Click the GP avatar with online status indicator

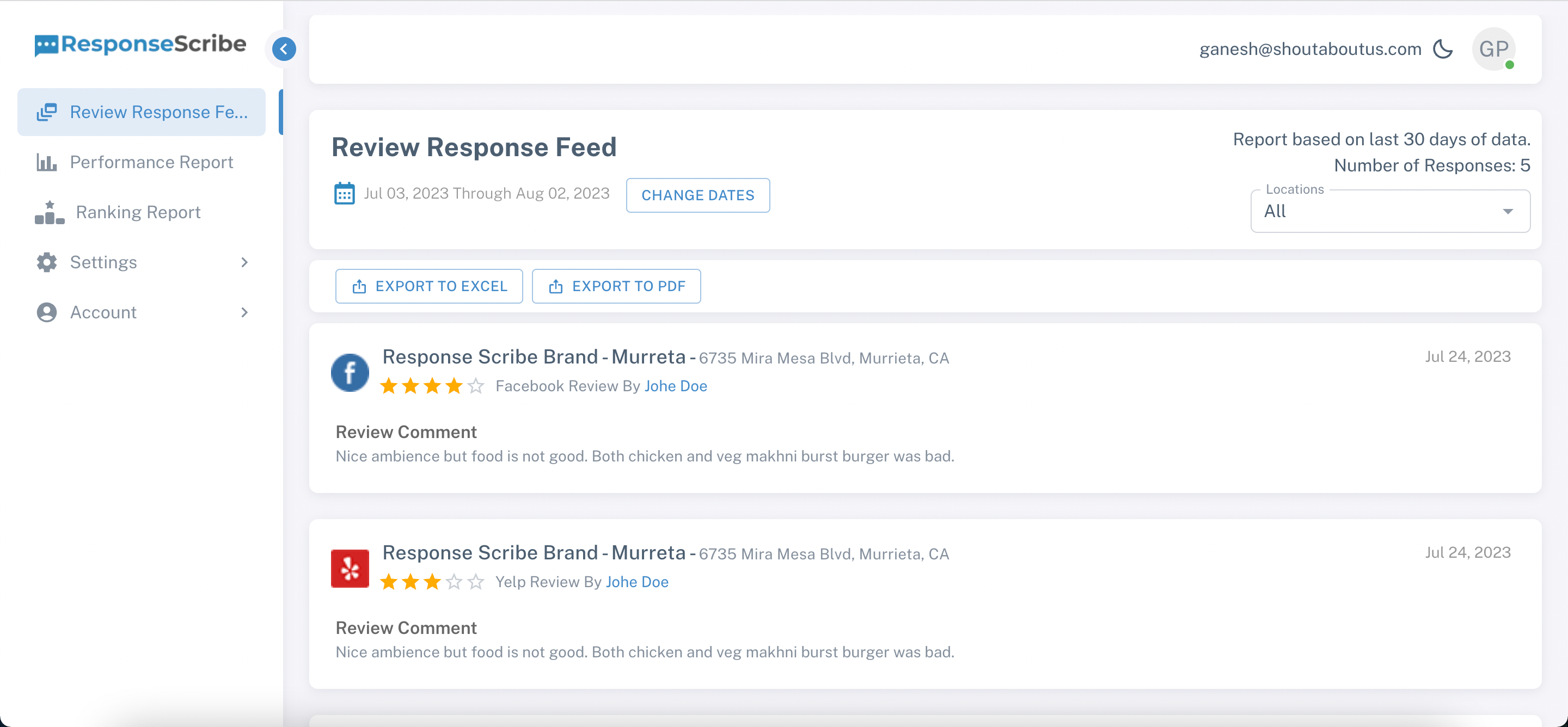coord(1493,50)
